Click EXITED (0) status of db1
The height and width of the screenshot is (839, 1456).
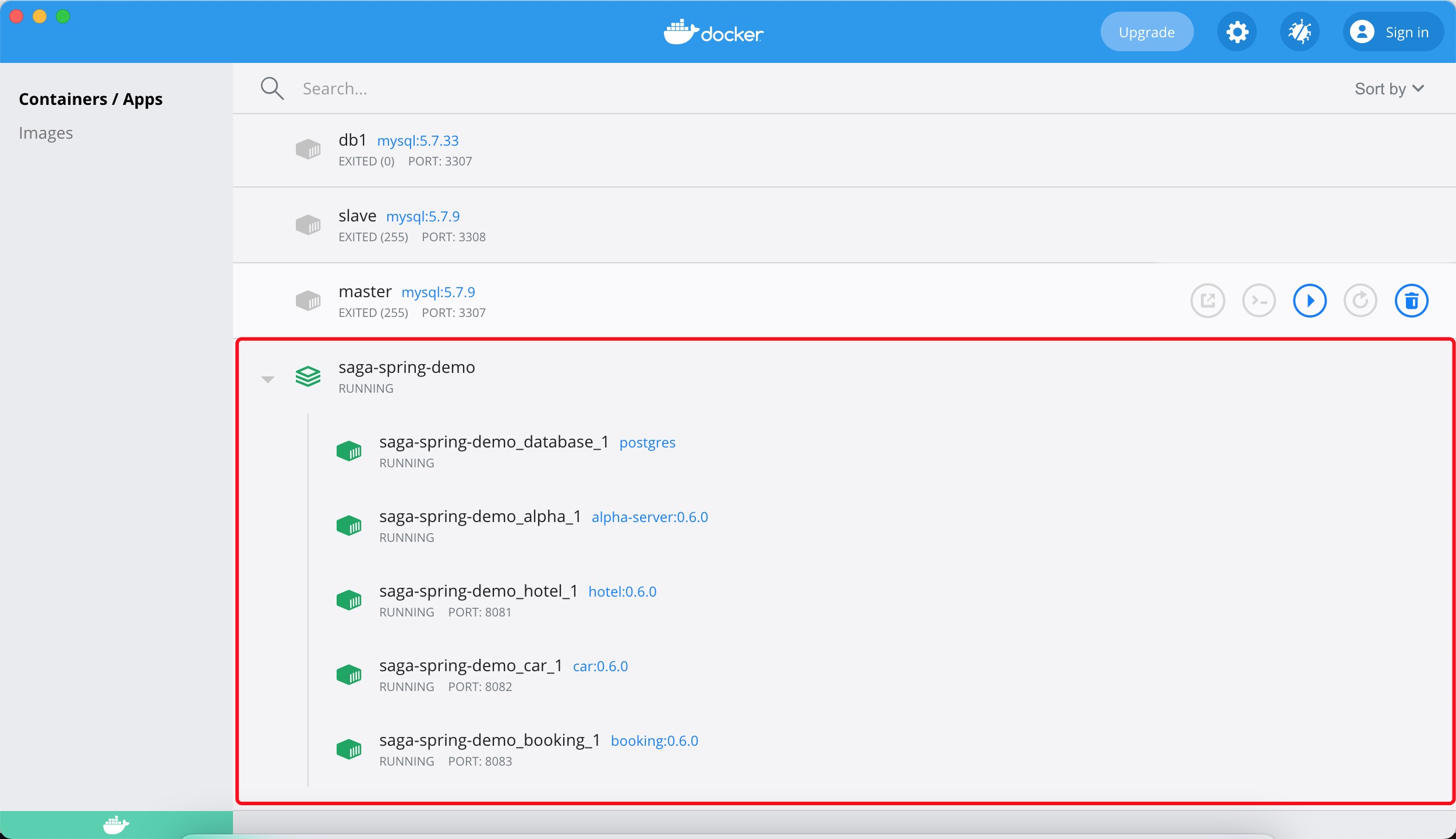[x=367, y=161]
